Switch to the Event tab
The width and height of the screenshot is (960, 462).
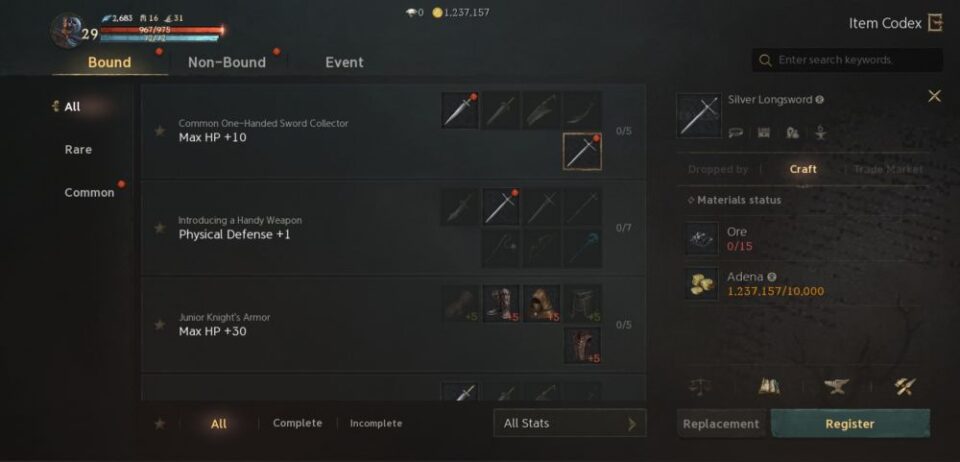click(x=344, y=62)
